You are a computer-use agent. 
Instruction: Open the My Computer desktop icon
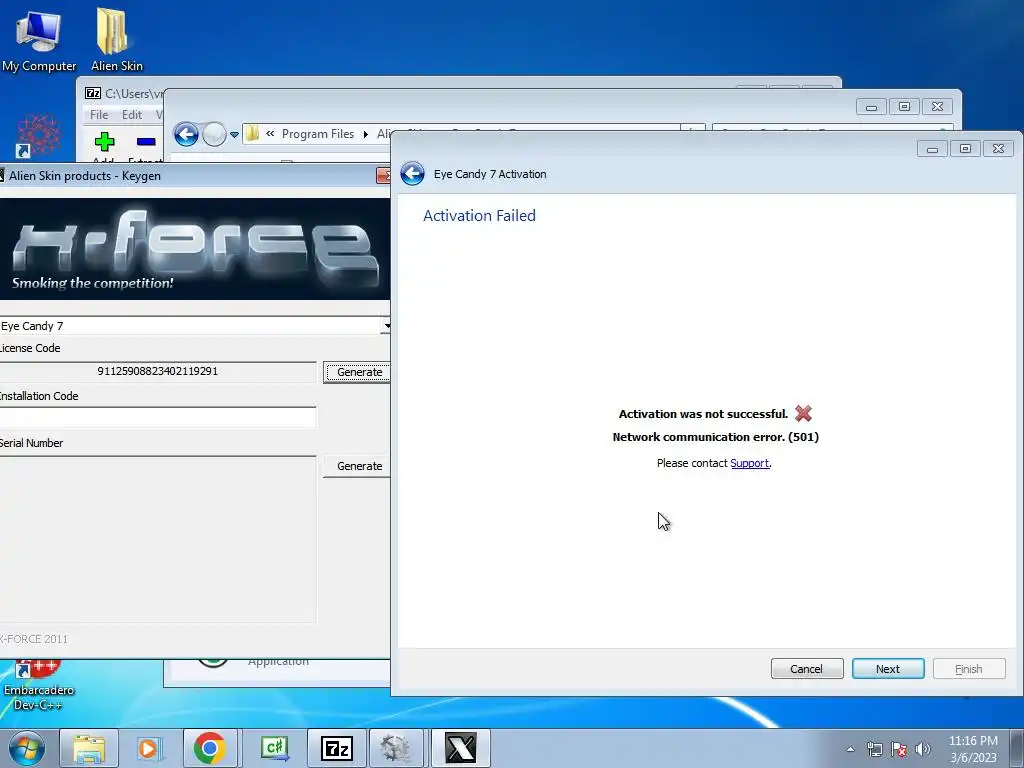click(39, 40)
